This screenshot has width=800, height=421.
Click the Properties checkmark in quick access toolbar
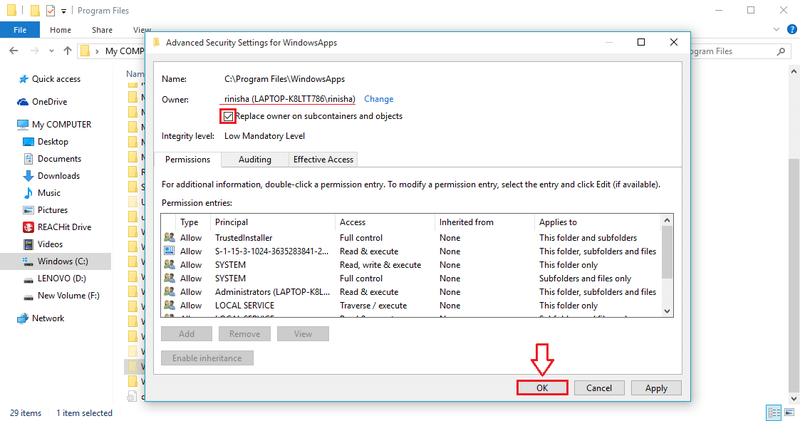coord(51,10)
